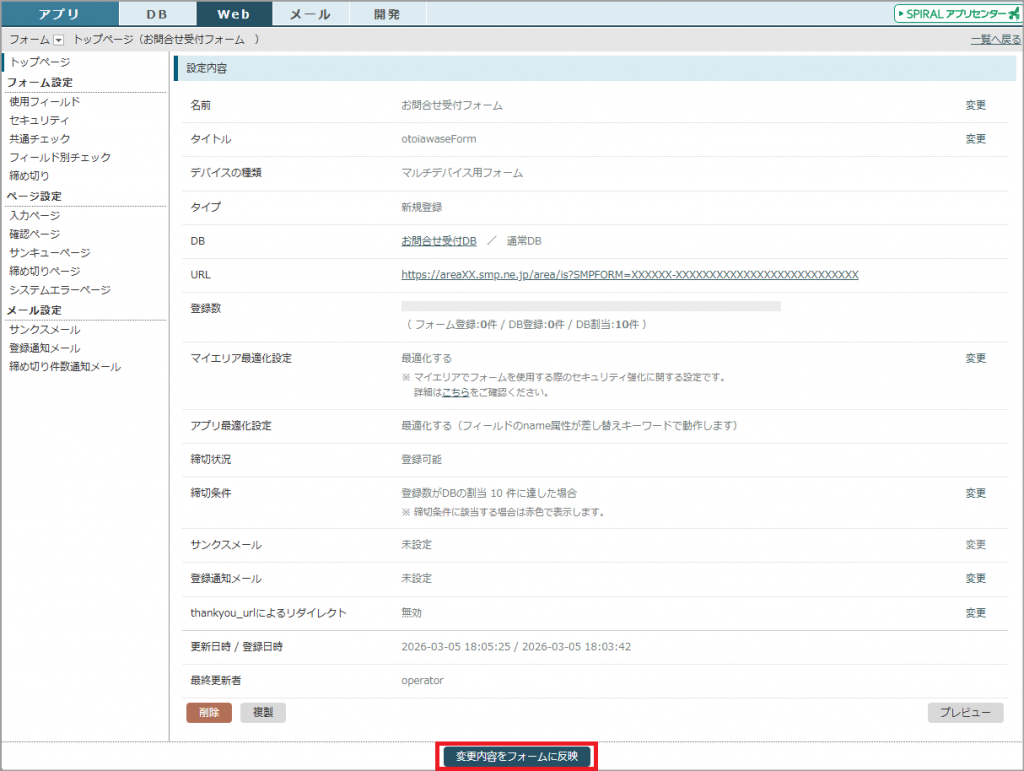Expand the フォーム dropdown arrow
Image resolution: width=1024 pixels, height=771 pixels.
(x=58, y=40)
